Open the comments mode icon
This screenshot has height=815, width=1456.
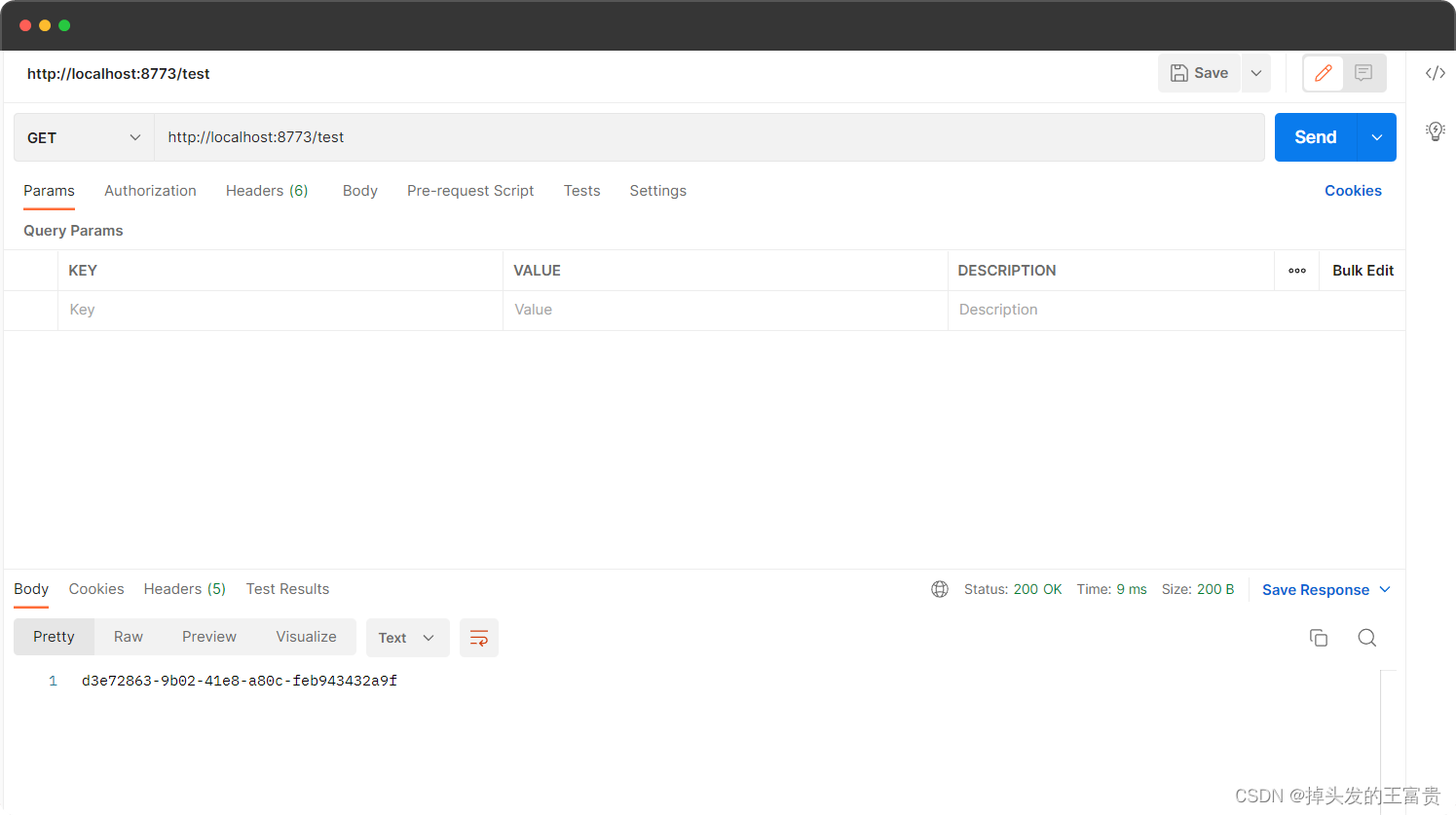(x=1363, y=73)
